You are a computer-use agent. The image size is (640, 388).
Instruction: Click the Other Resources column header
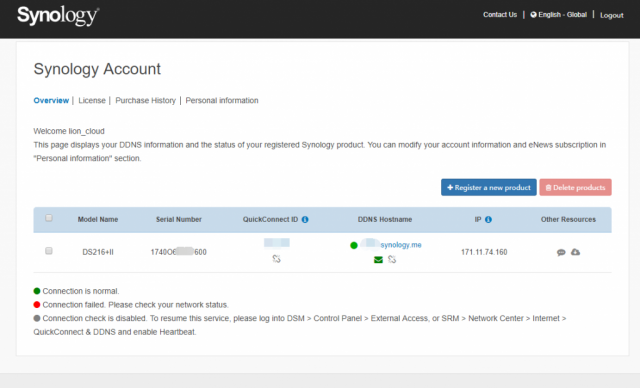click(568, 219)
